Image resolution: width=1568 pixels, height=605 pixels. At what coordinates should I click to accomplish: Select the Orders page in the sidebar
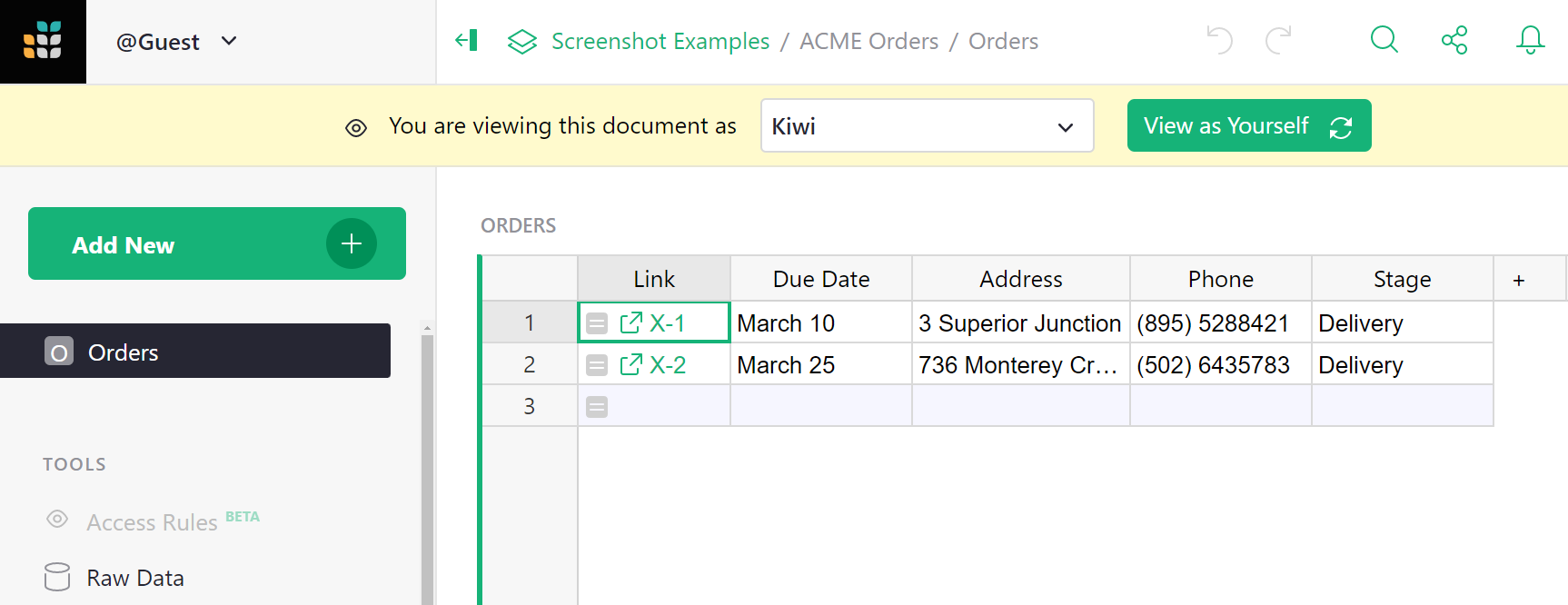tap(123, 352)
